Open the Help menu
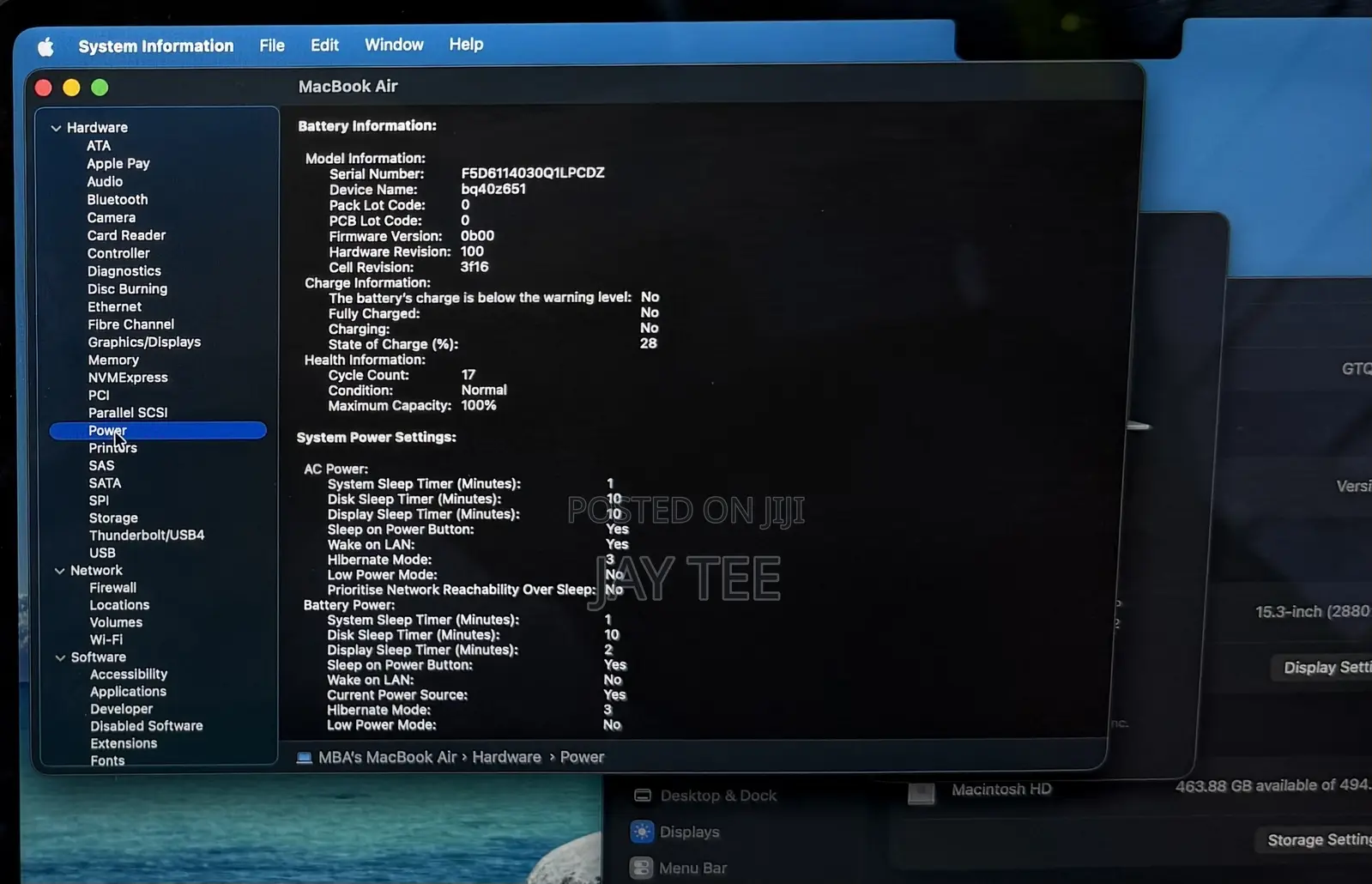The width and height of the screenshot is (1372, 884). [466, 44]
